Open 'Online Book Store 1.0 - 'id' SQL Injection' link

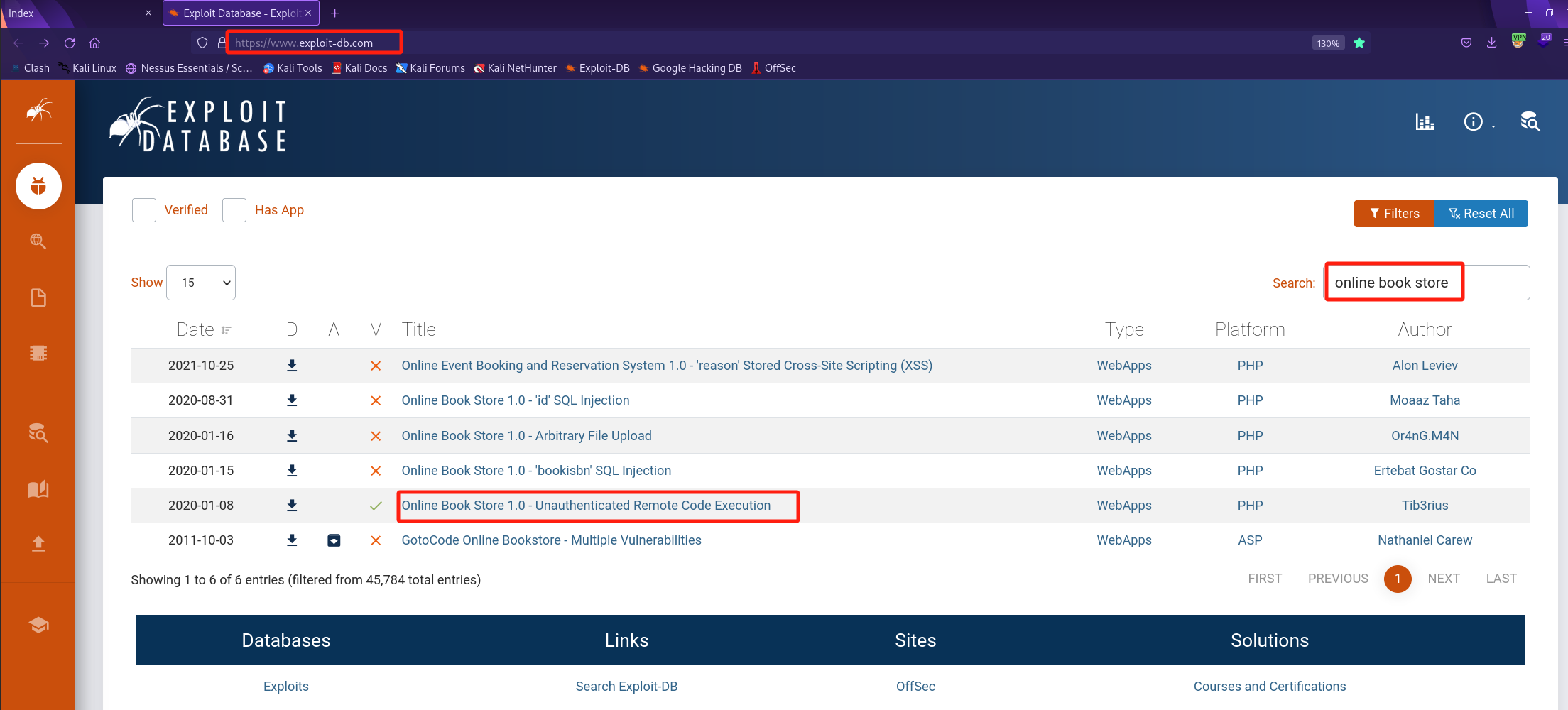(x=515, y=400)
